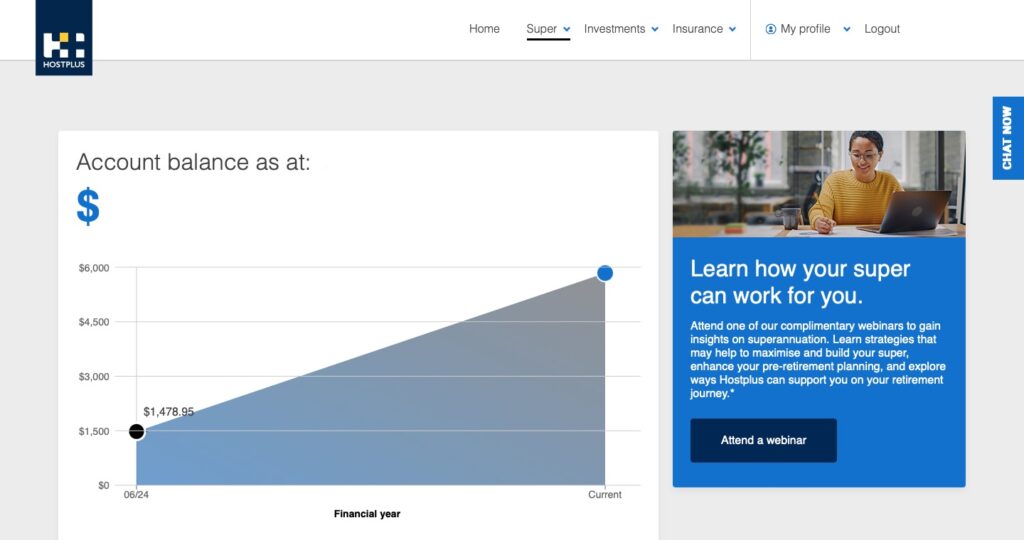Click the $1,478.95 value label
This screenshot has width=1024, height=540.
tap(168, 412)
